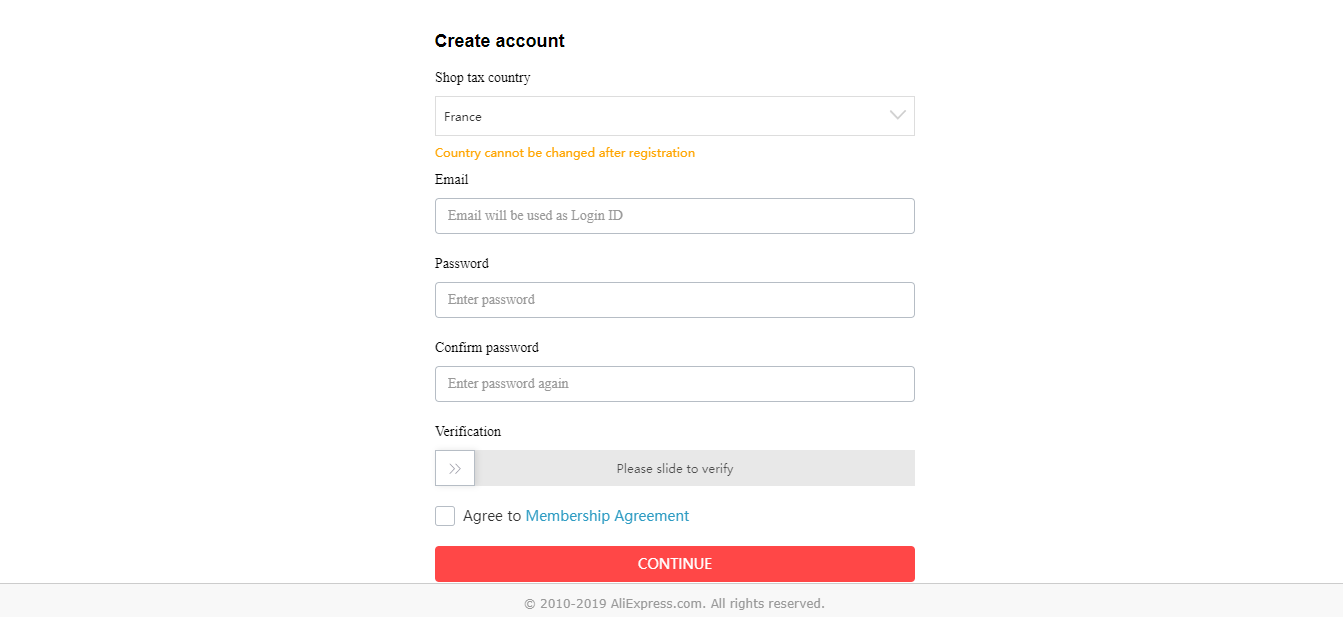Open the Shop tax country combo box

674,116
